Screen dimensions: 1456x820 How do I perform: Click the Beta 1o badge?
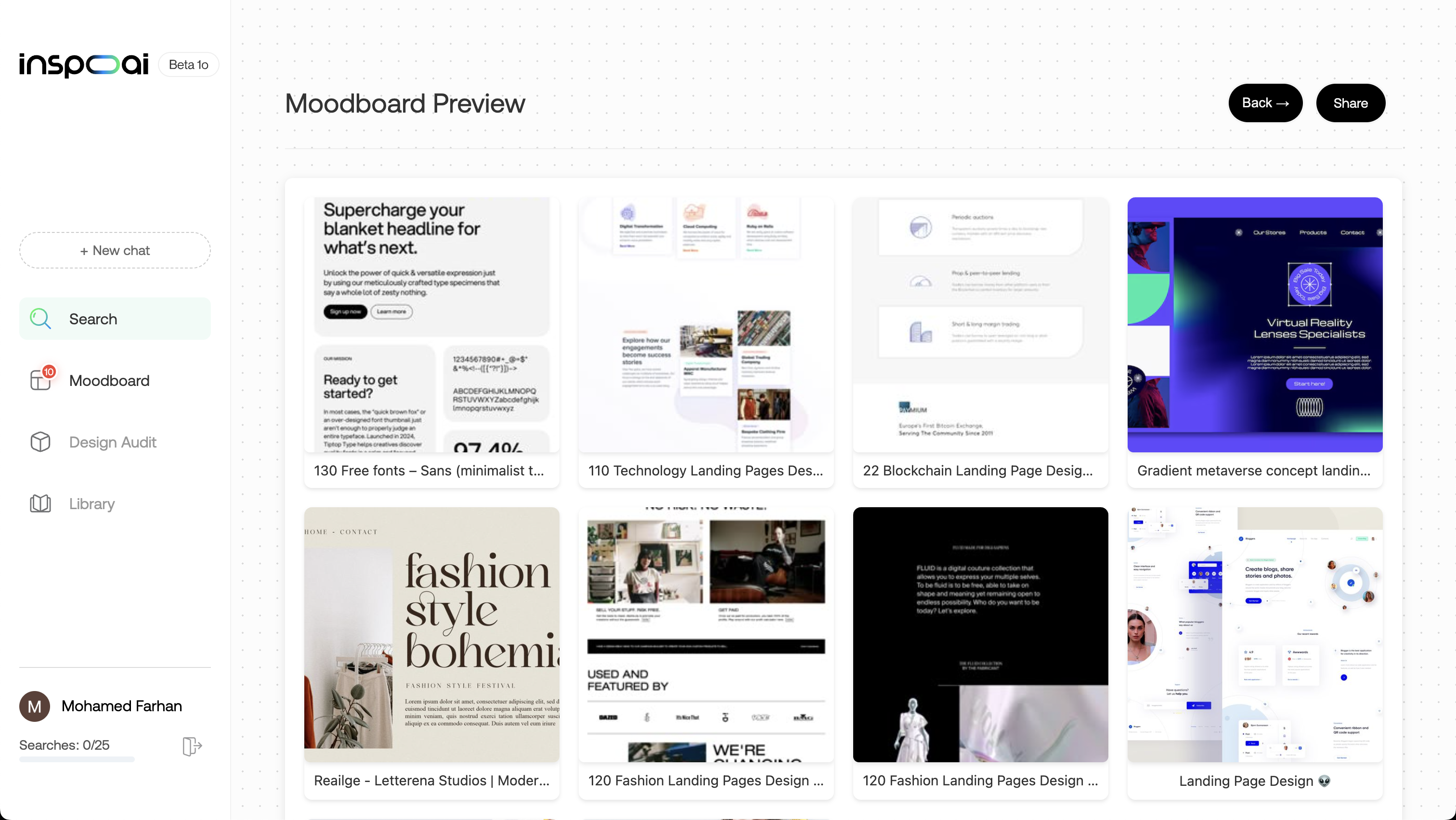tap(188, 64)
